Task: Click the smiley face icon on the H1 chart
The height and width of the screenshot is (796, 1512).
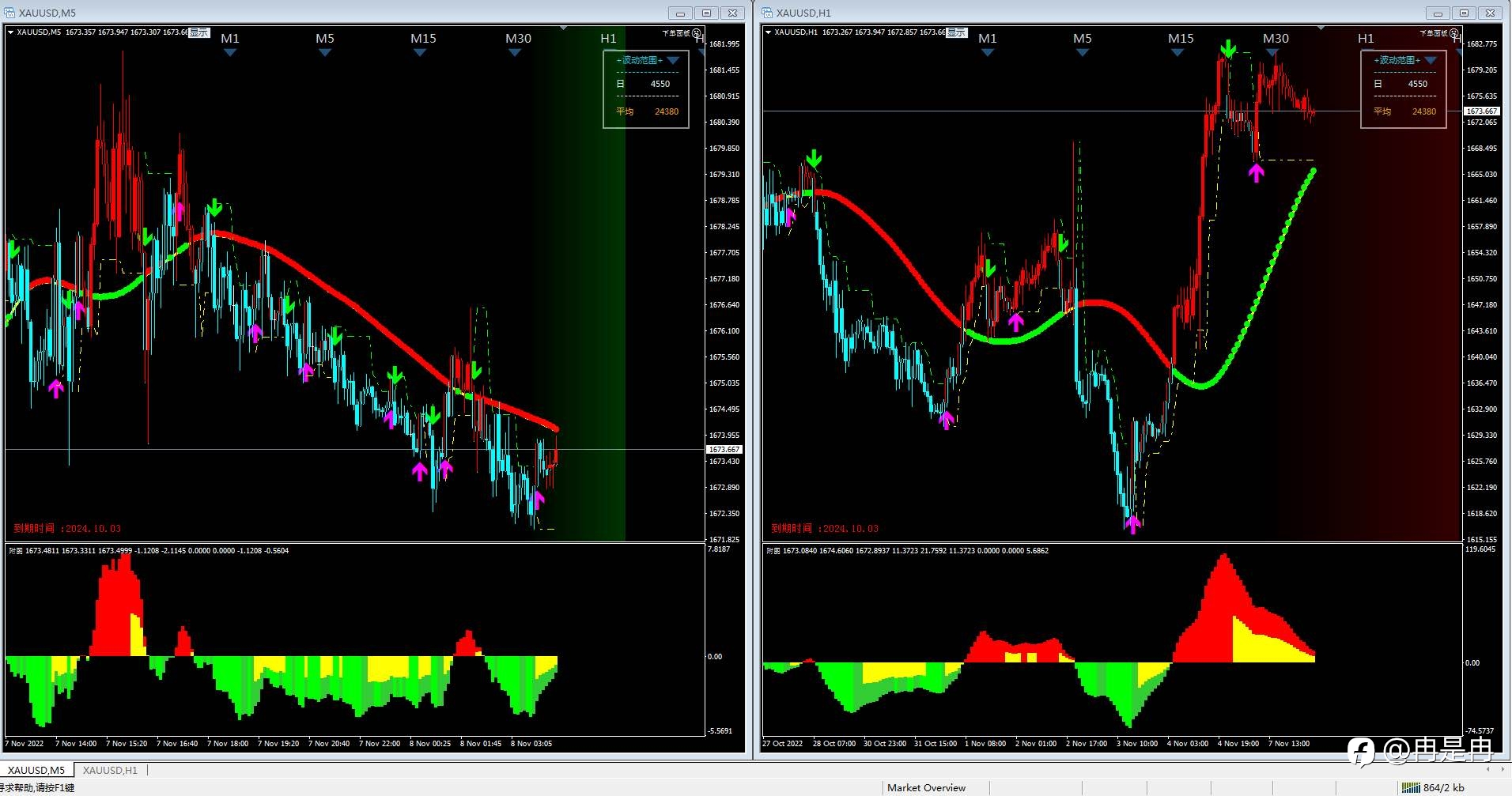Action: pyautogui.click(x=1454, y=33)
